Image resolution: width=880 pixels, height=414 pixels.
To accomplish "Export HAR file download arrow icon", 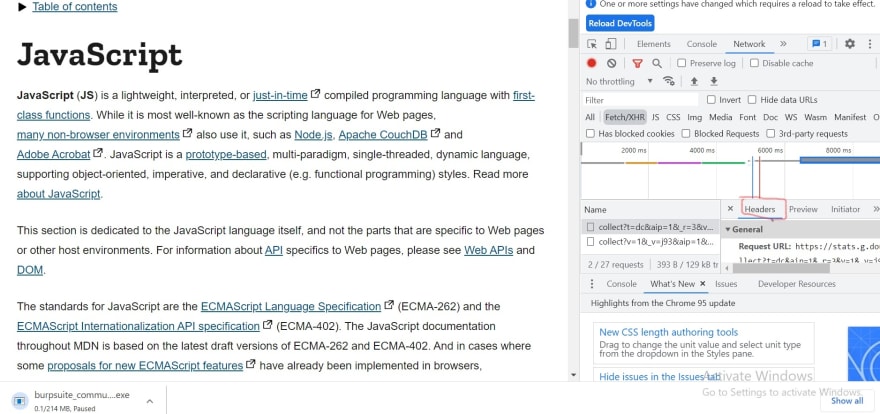I will pyautogui.click(x=714, y=81).
